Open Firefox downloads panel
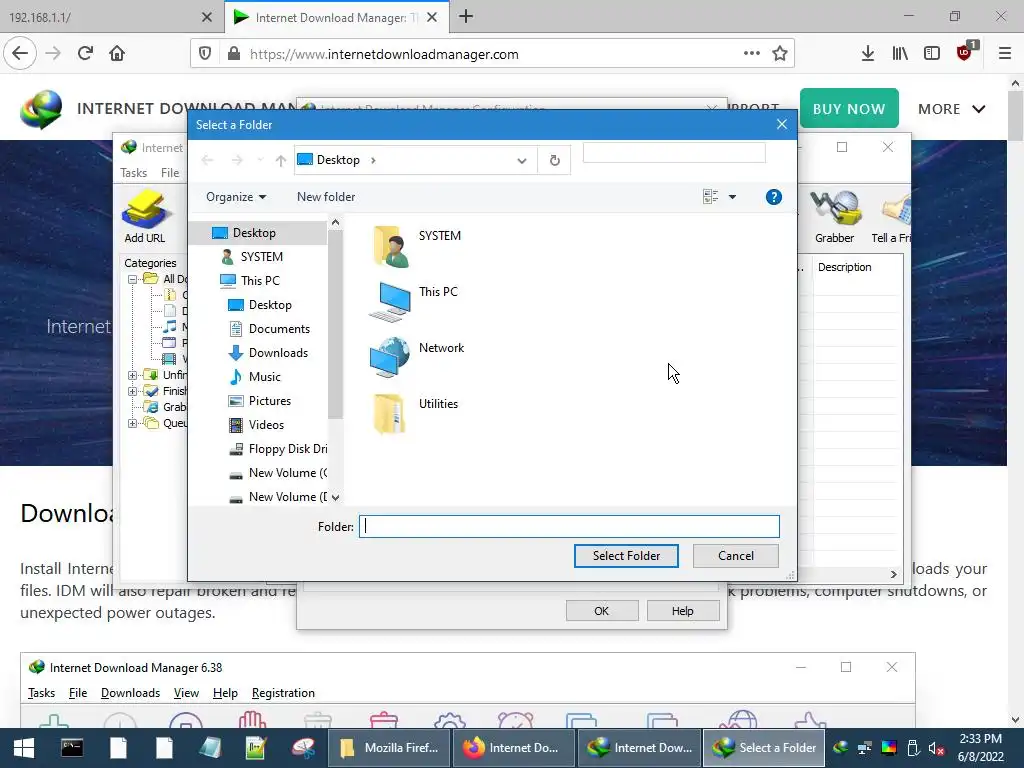 [867, 53]
